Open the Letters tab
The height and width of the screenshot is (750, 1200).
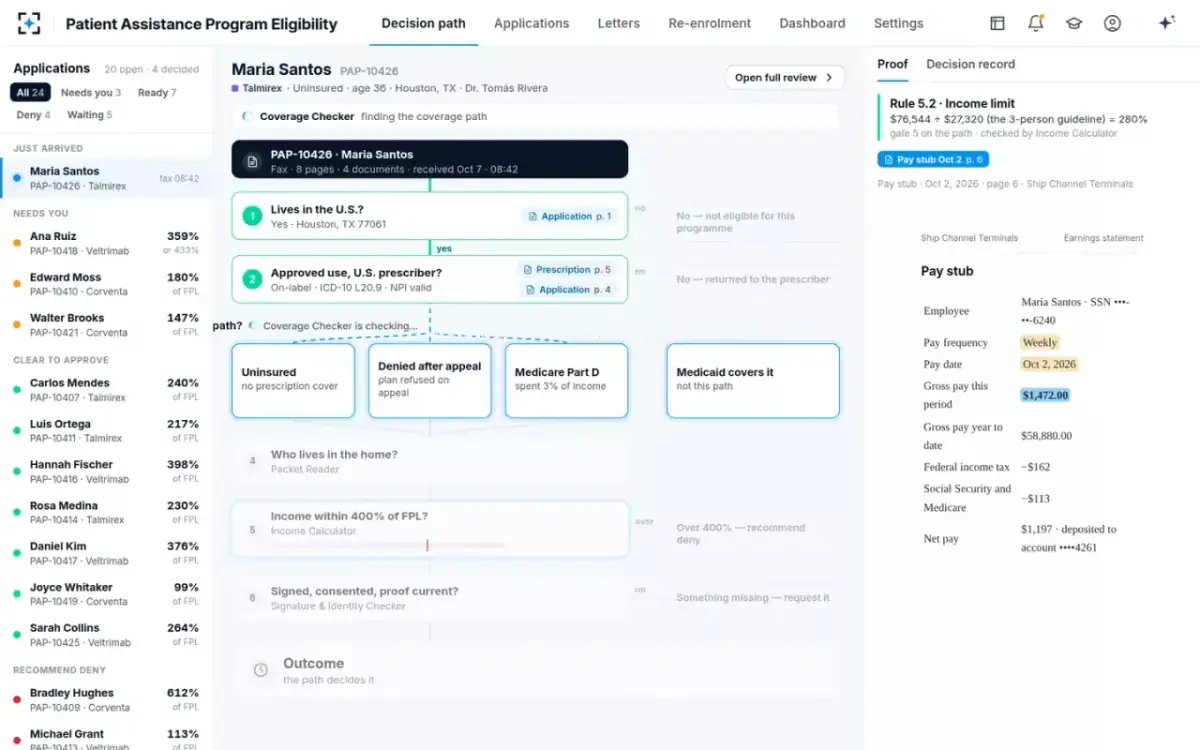click(x=618, y=23)
